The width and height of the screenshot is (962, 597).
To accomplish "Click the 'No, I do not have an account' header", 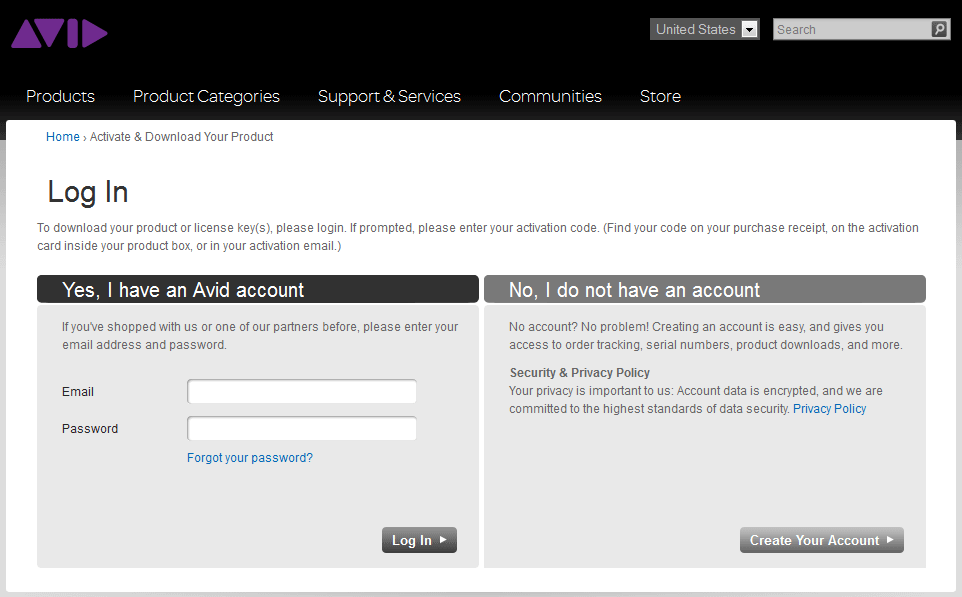I will 634,290.
